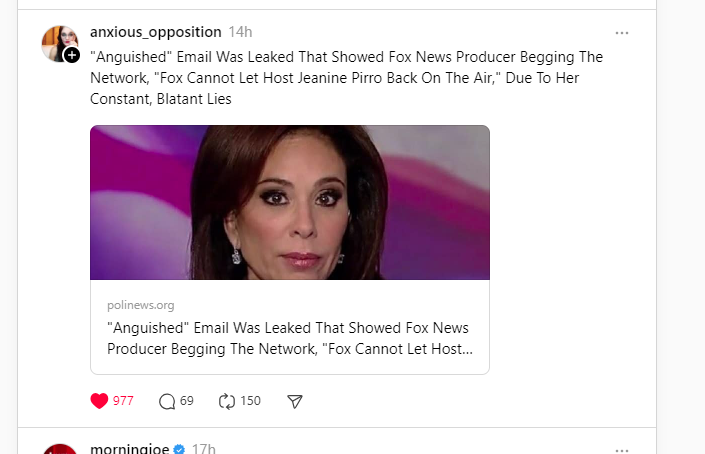Viewport: 705px width, 454px height.
Task: Click the 977 likes count
Action: 123,401
